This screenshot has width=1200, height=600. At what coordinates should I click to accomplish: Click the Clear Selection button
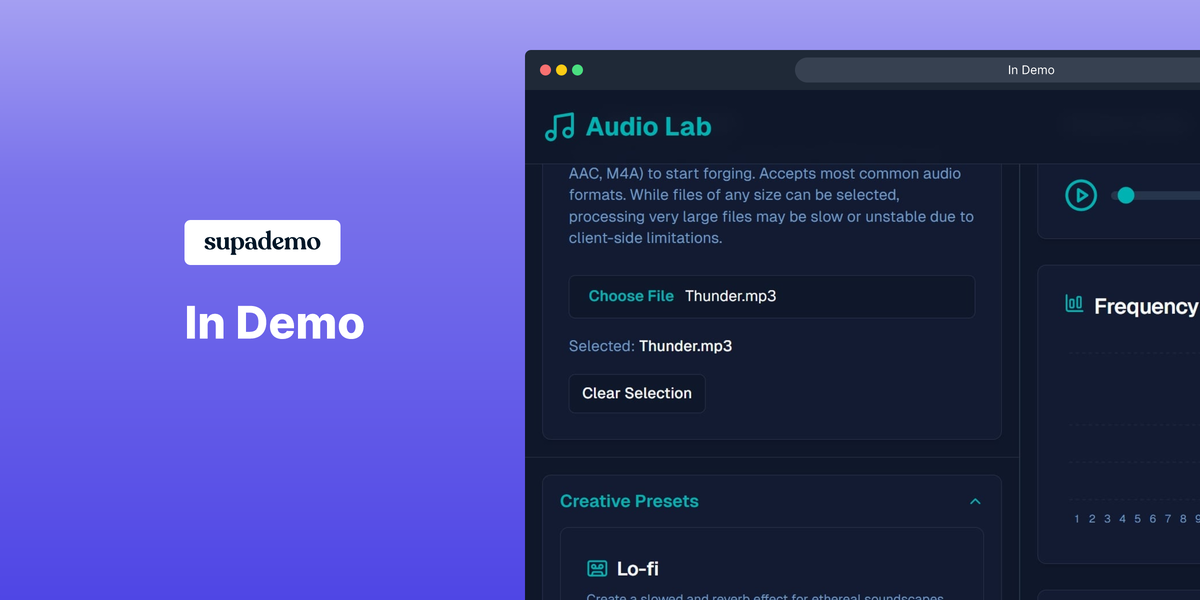point(637,393)
